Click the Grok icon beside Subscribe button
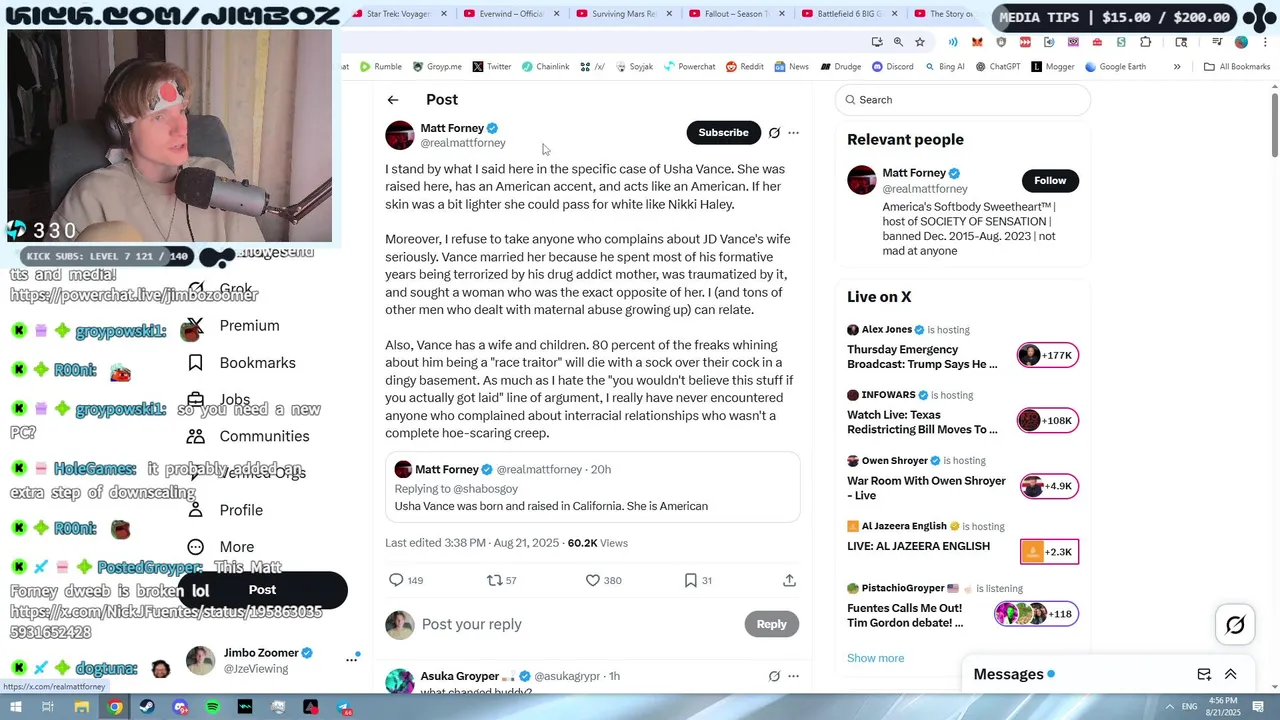The height and width of the screenshot is (720, 1280). tap(774, 133)
